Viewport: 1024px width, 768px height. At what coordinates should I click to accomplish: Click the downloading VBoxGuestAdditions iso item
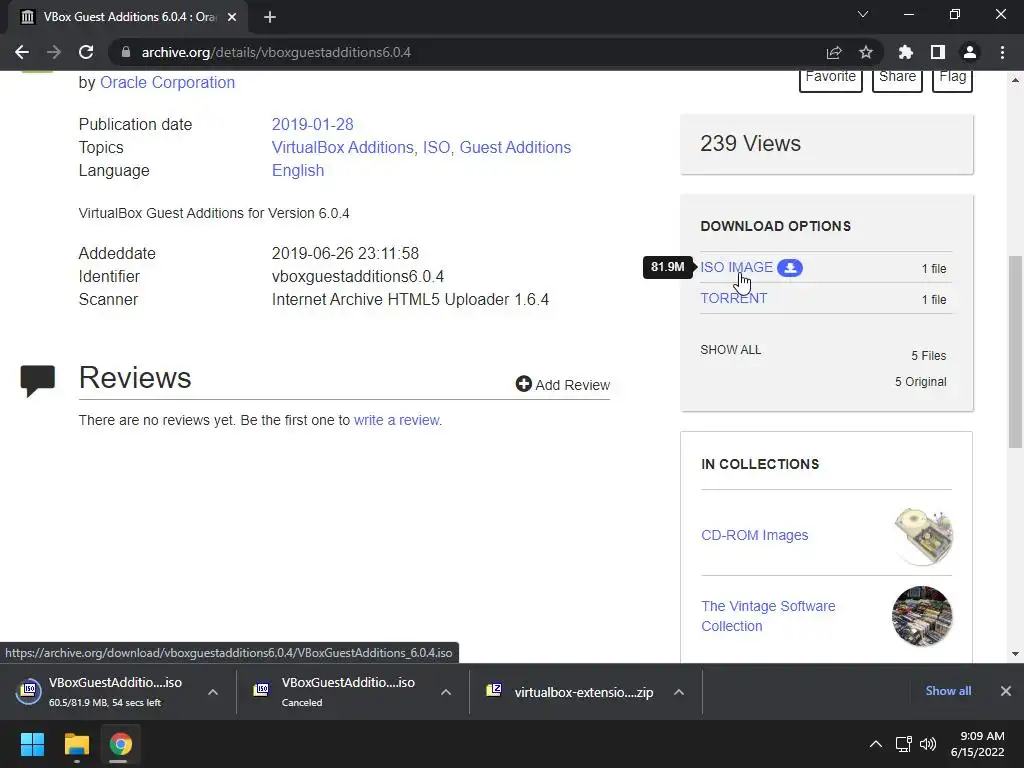pyautogui.click(x=104, y=692)
